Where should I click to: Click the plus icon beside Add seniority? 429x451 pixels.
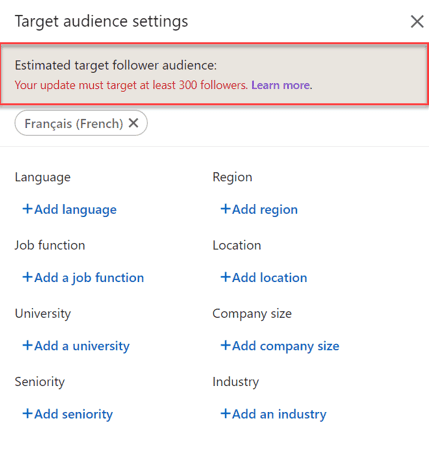click(x=27, y=414)
